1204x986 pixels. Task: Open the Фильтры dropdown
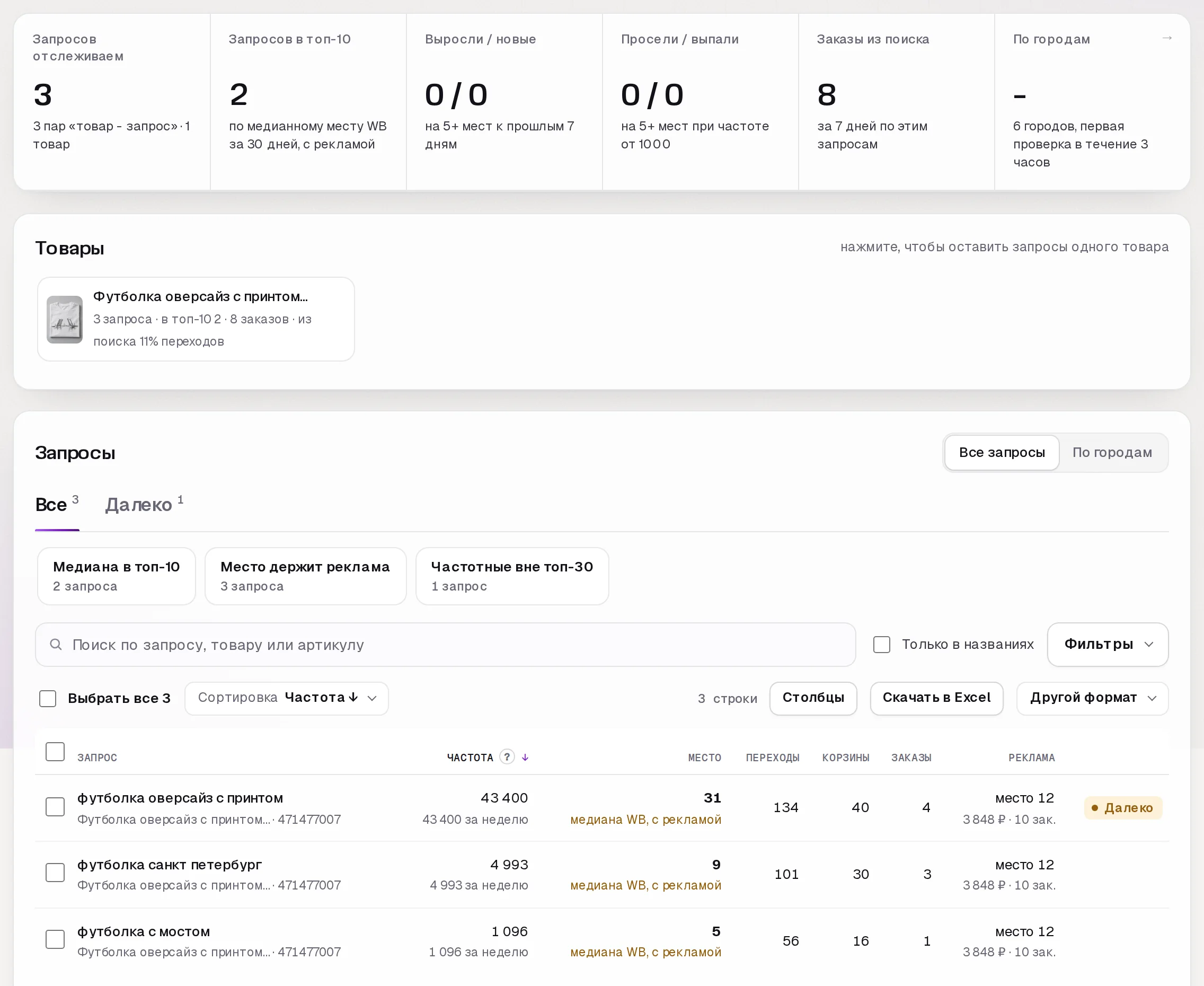[x=1108, y=644]
